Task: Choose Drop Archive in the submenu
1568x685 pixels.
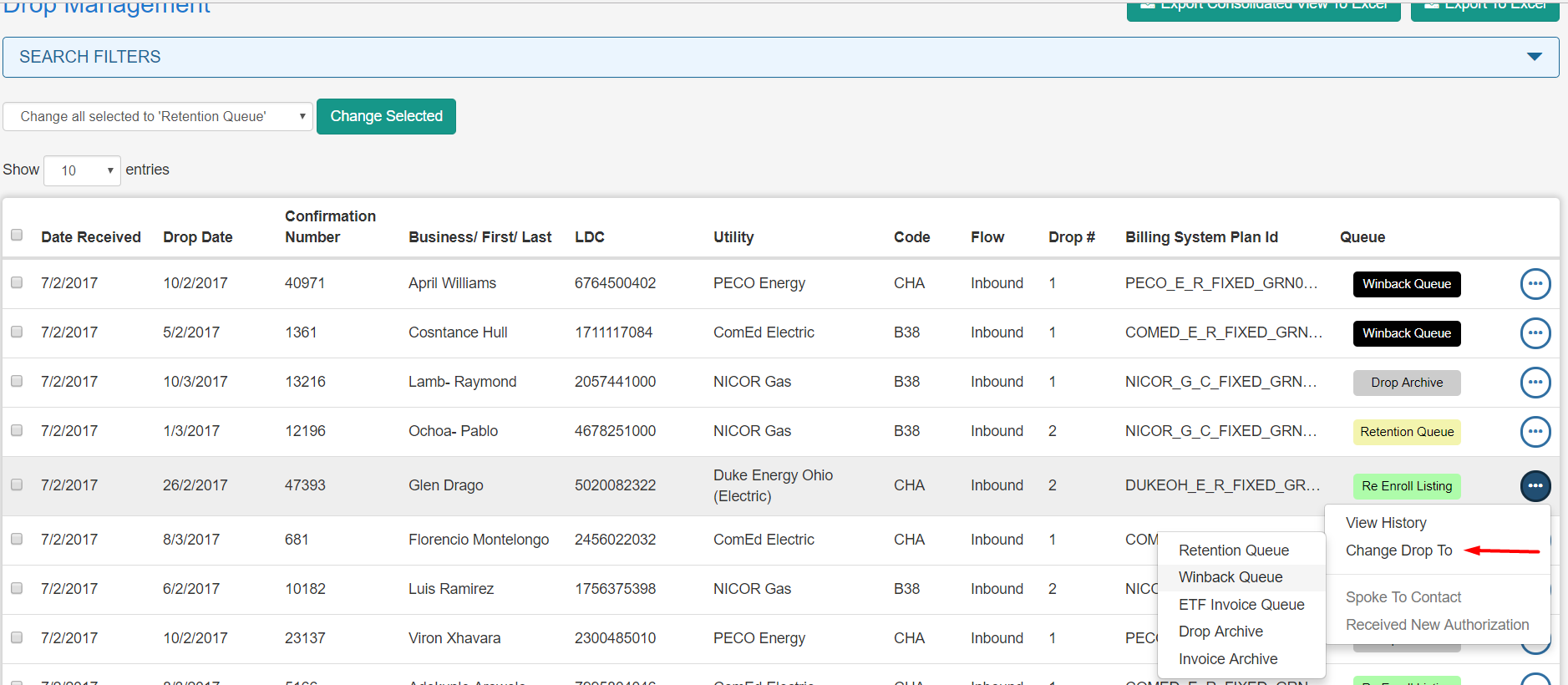Action: coord(1220,632)
